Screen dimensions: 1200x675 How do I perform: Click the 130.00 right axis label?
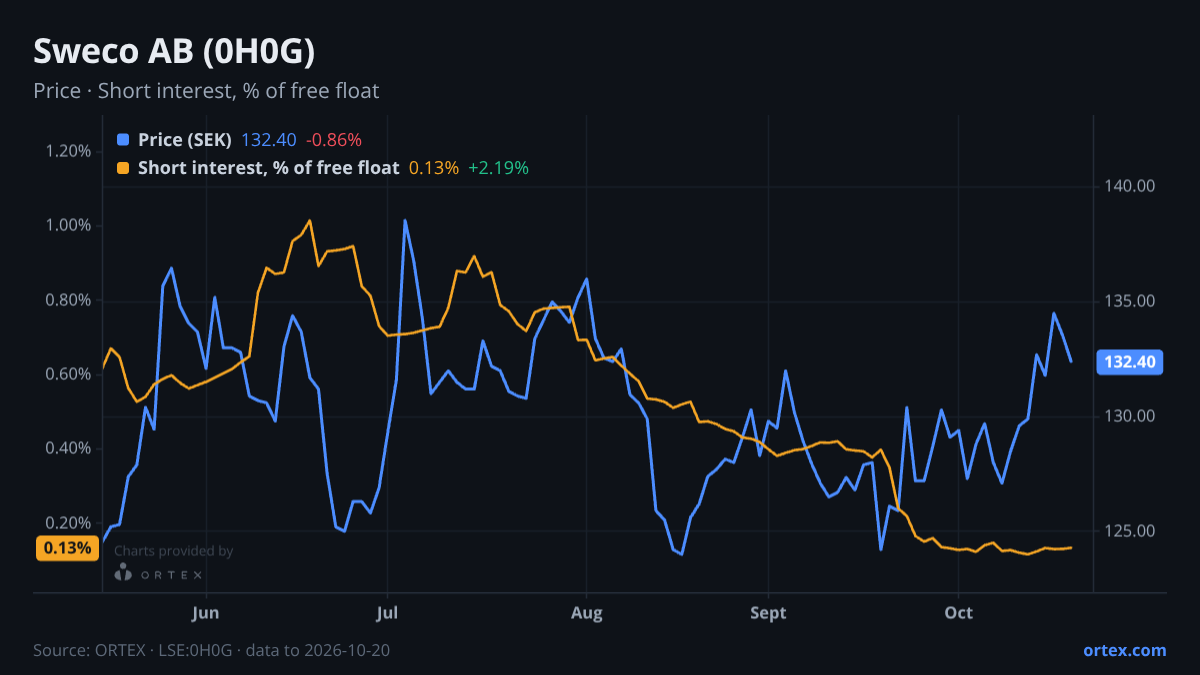tap(1130, 416)
